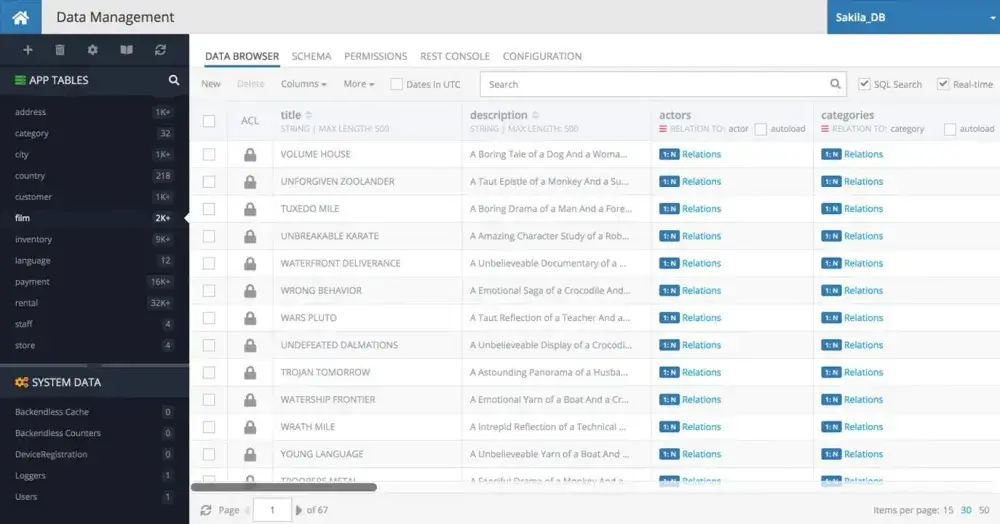Open actors Relations for WRATH MILE
The height and width of the screenshot is (524, 1000).
click(690, 427)
